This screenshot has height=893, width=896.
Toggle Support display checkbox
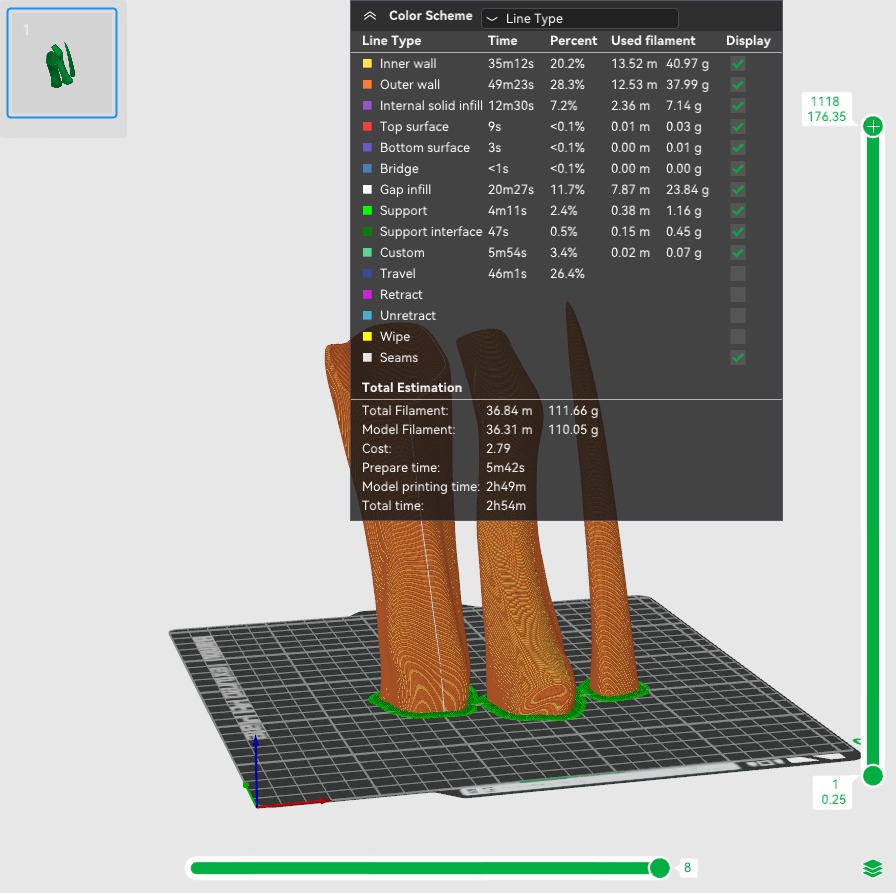point(738,211)
